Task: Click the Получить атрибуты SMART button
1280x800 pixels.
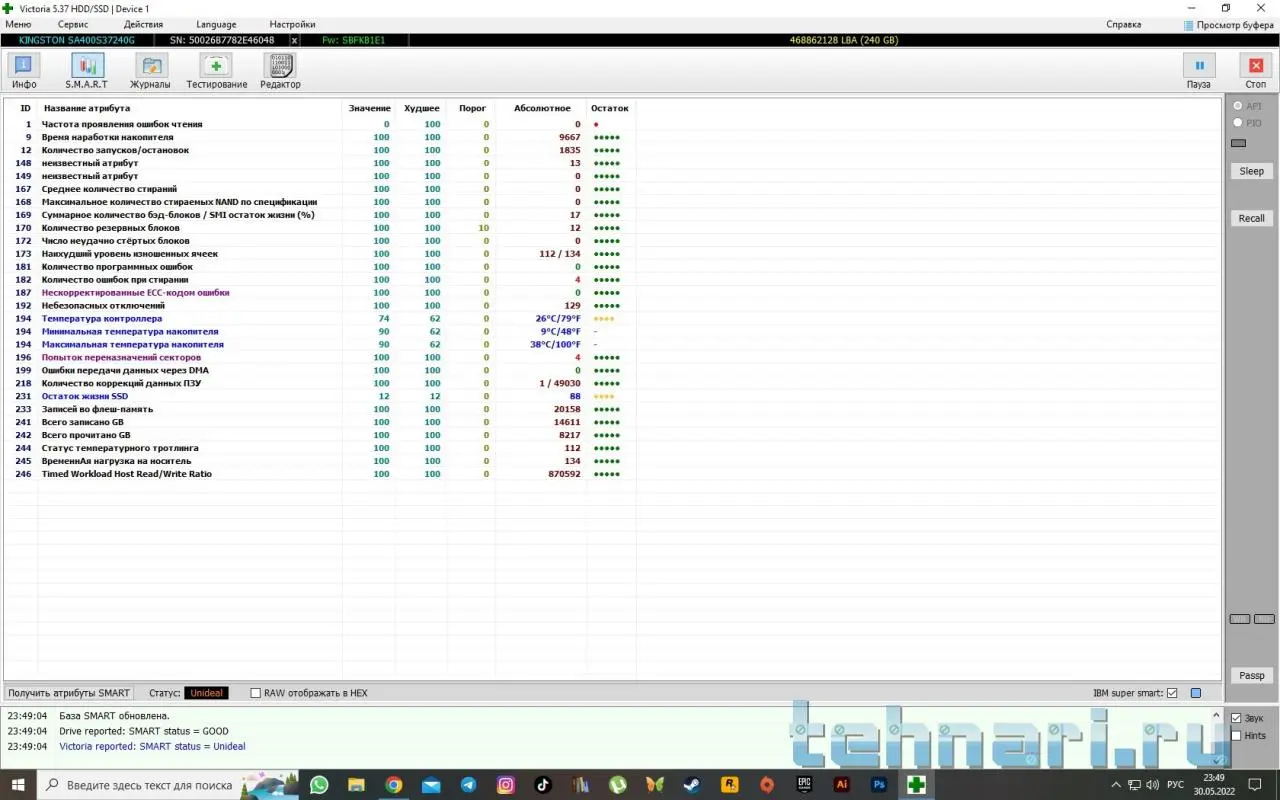Action: pos(69,693)
